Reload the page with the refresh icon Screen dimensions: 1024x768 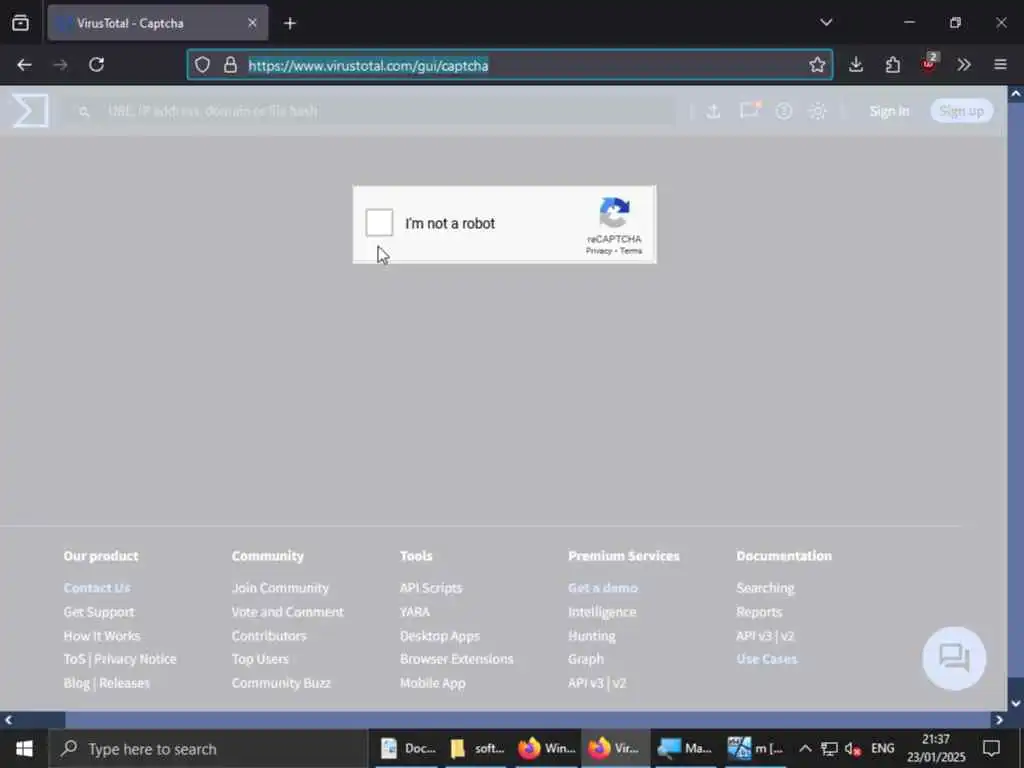tap(97, 65)
